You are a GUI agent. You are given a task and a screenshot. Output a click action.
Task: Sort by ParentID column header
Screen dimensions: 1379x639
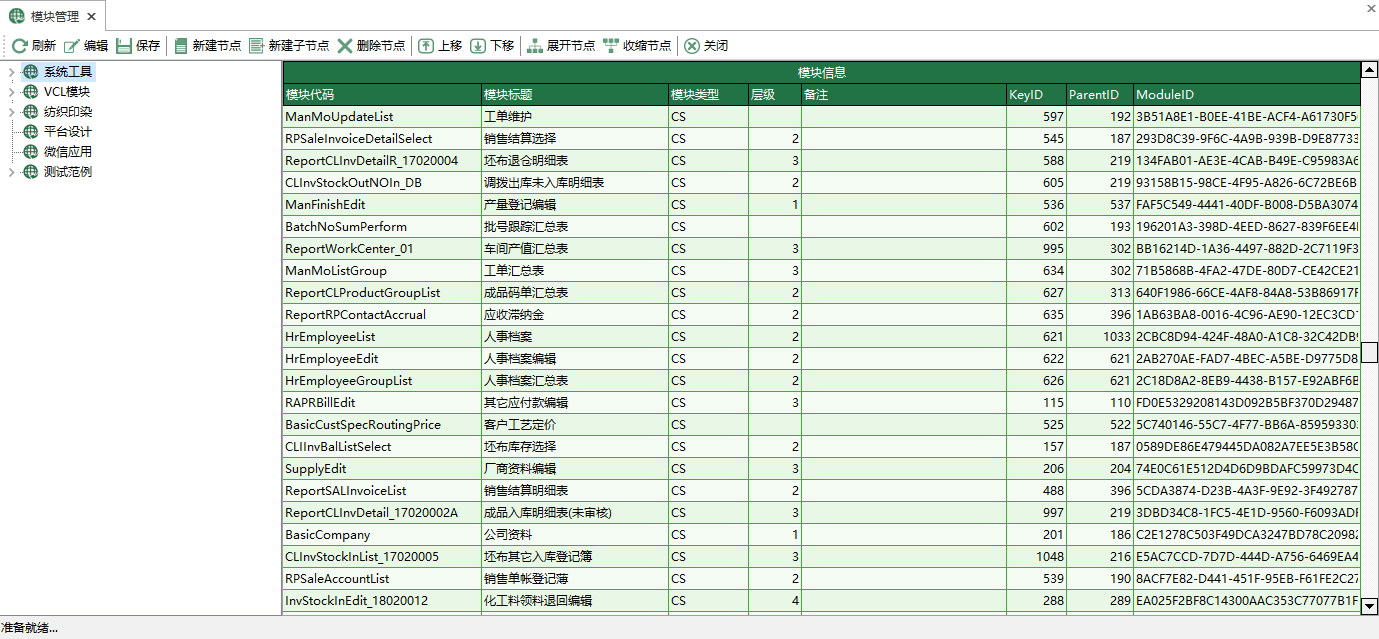(x=1100, y=95)
